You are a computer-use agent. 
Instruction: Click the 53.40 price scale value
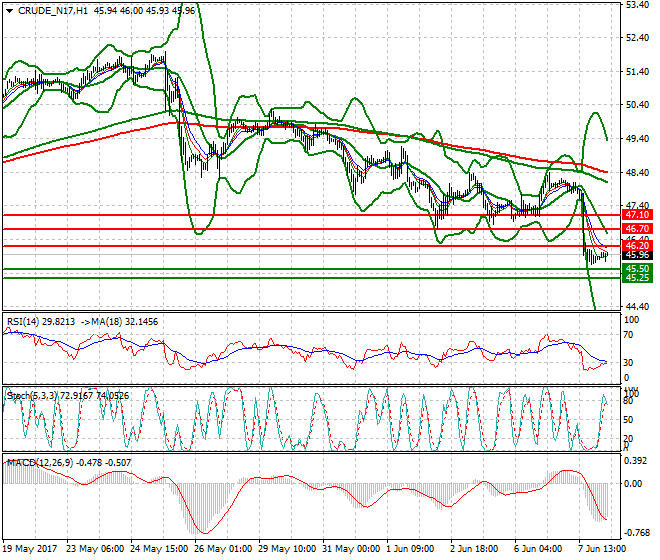click(637, 5)
